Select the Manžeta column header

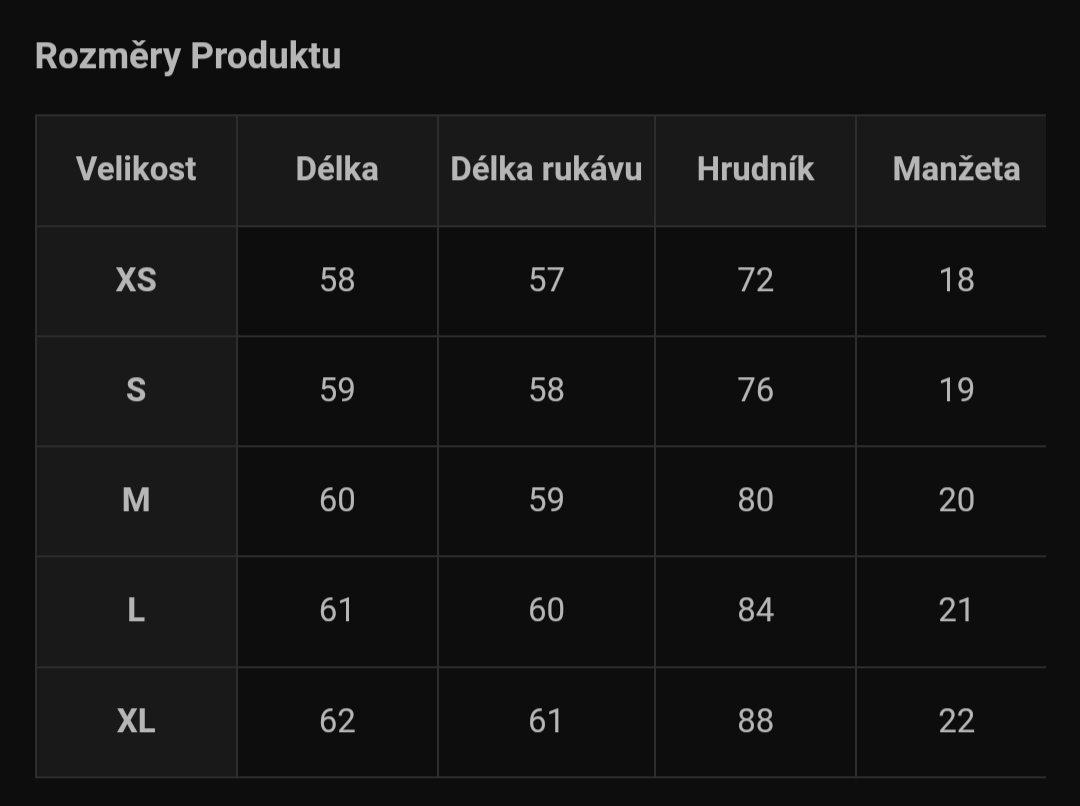tap(957, 169)
